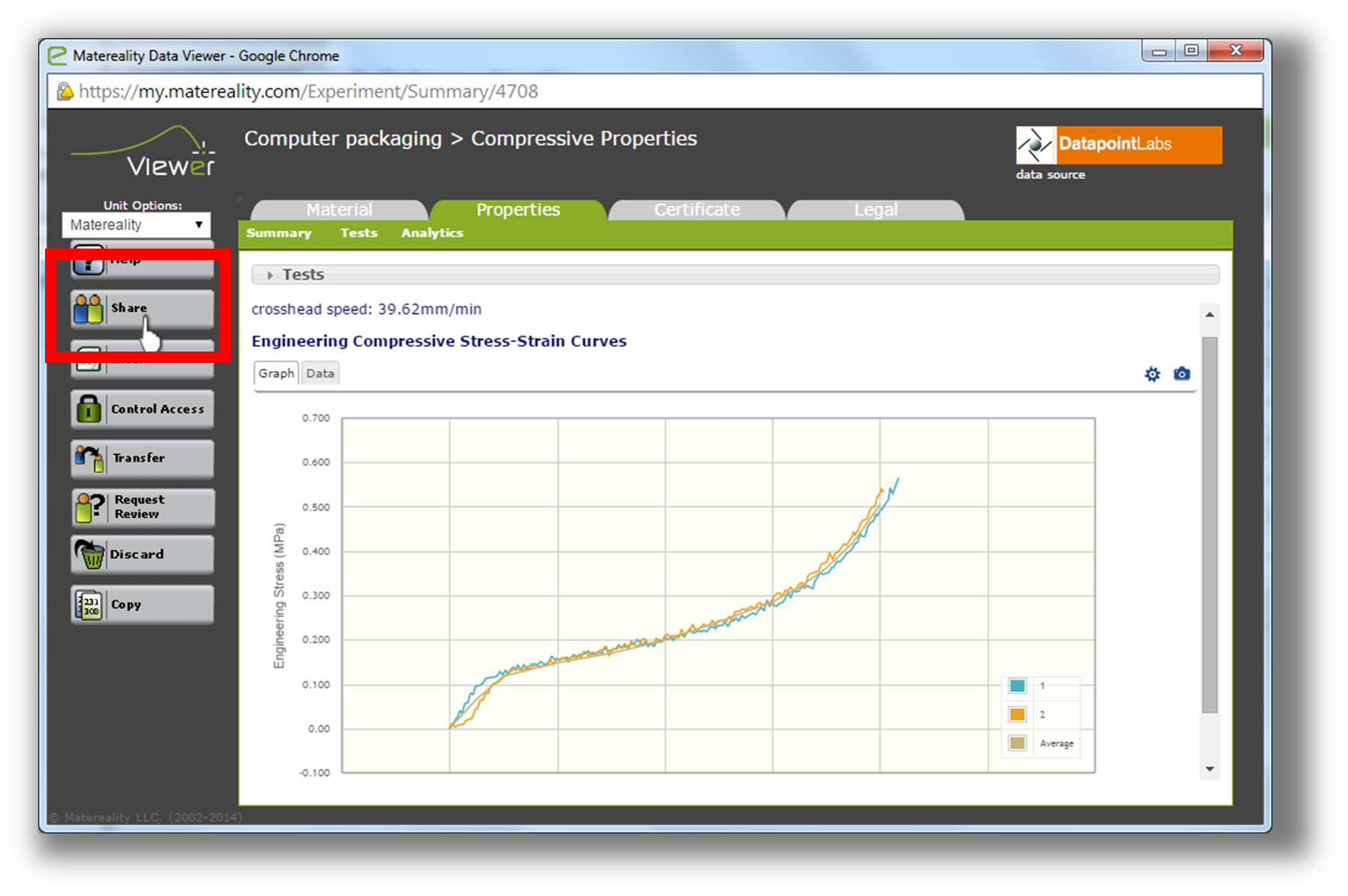This screenshot has width=1348, height=896.
Task: Click the transfer people icon
Action: (89, 458)
